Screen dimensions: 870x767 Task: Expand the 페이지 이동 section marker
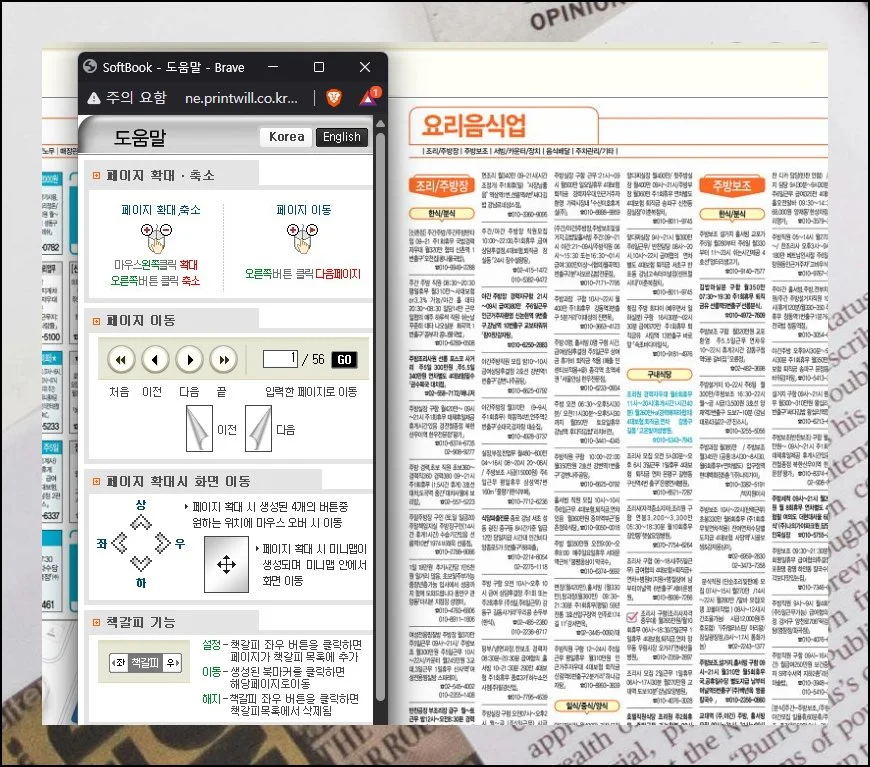click(96, 321)
